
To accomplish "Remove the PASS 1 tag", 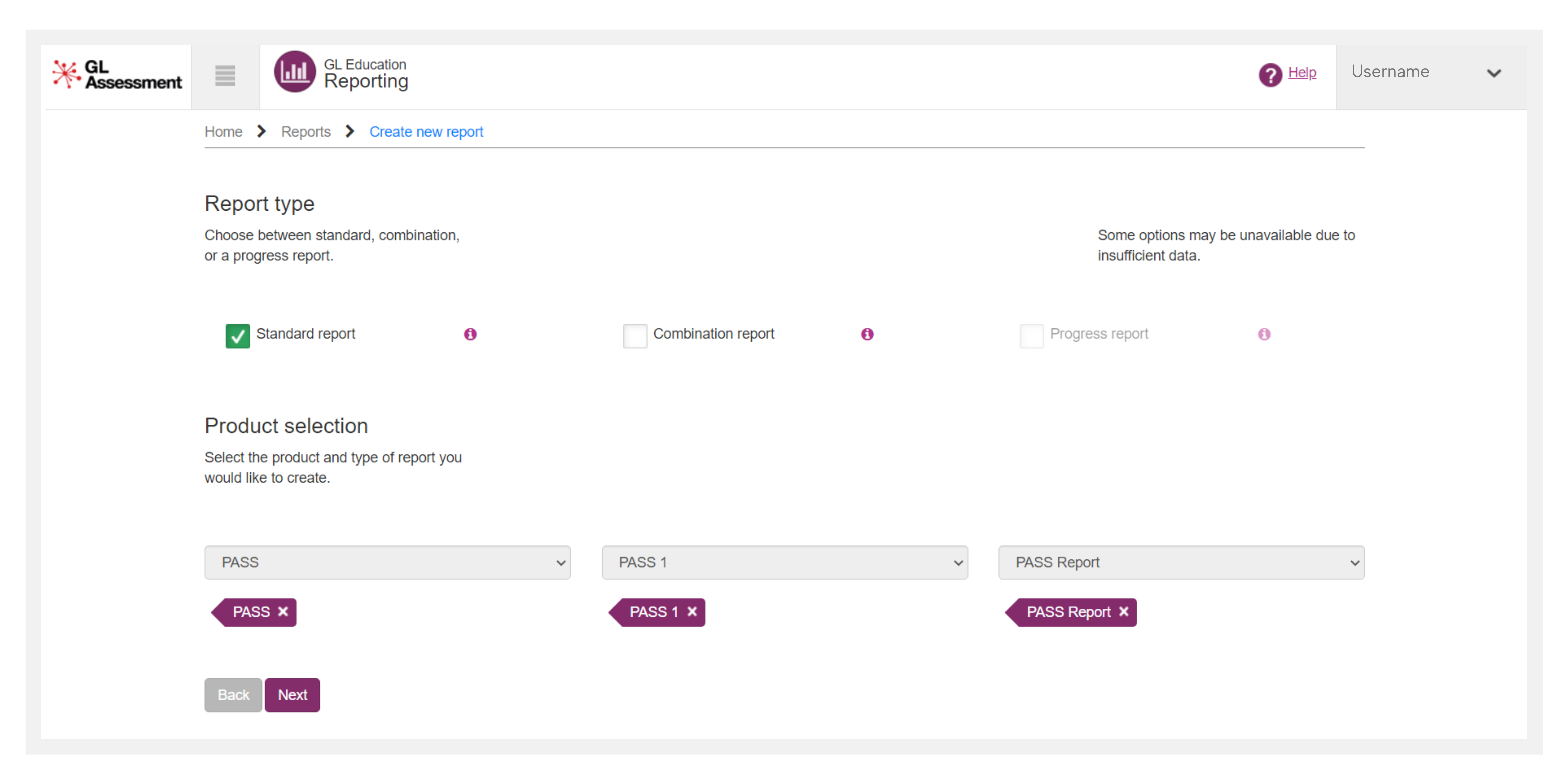I will [691, 611].
